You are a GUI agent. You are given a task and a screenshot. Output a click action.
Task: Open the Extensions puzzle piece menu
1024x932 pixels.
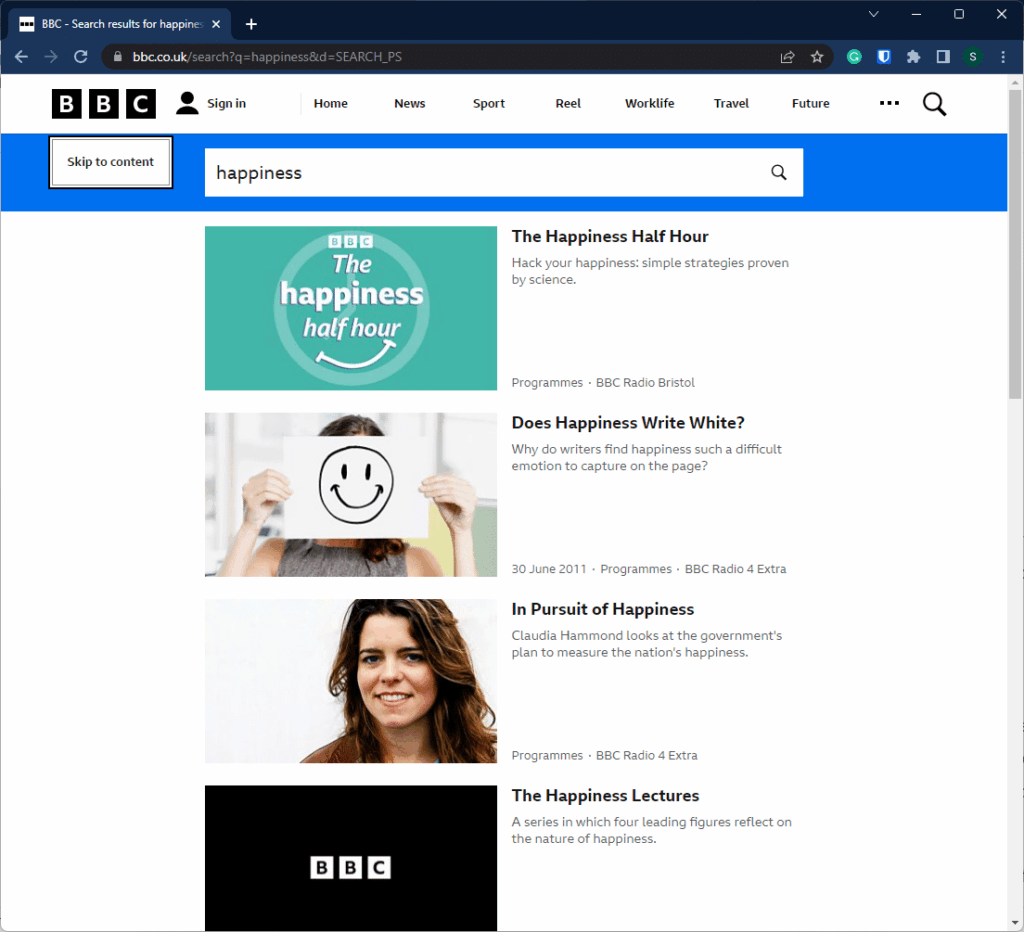(913, 57)
